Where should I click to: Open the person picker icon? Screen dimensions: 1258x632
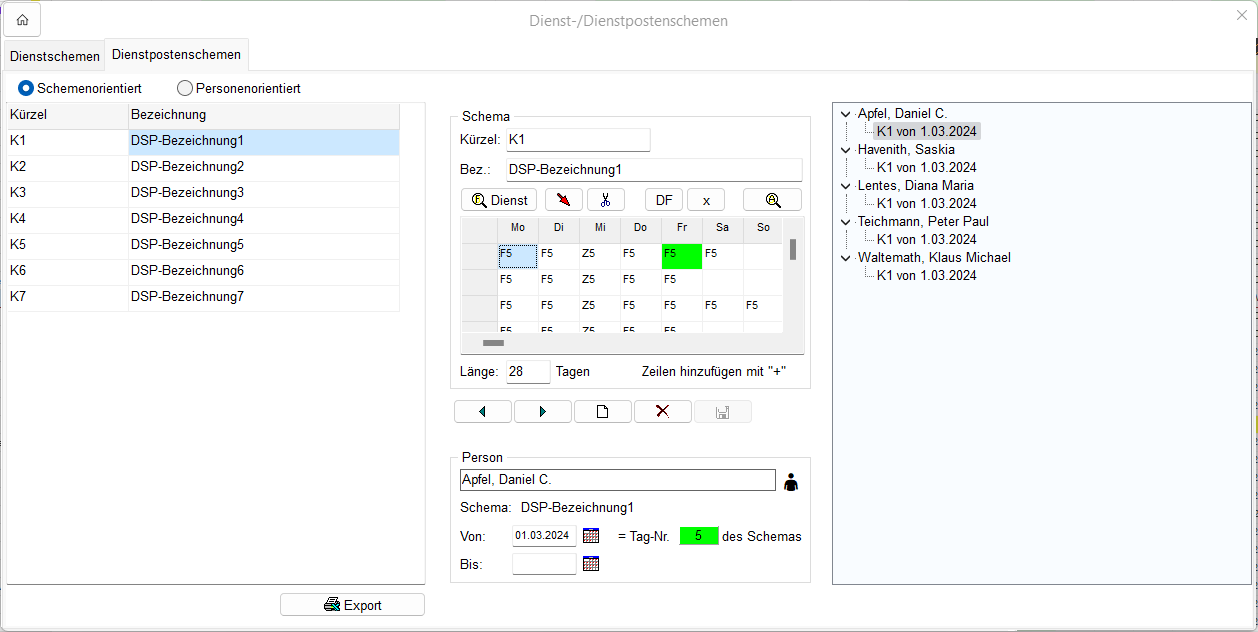[x=791, y=482]
